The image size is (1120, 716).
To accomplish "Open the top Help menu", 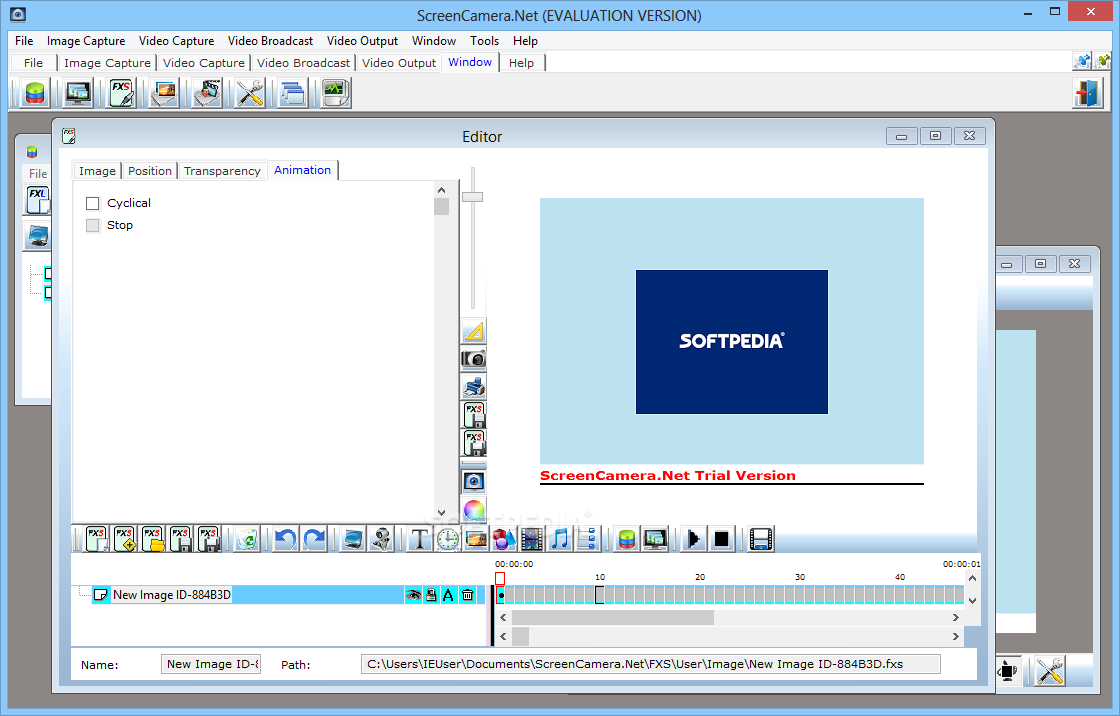I will 525,41.
